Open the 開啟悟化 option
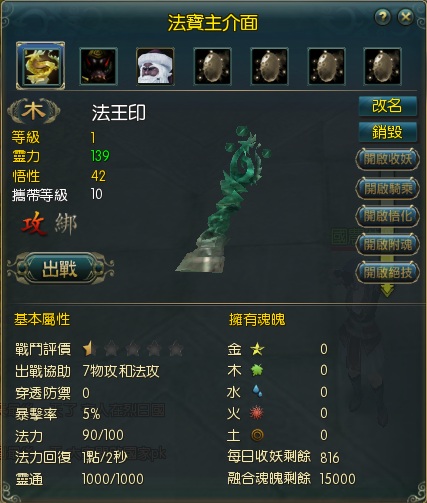The width and height of the screenshot is (427, 503). click(387, 216)
